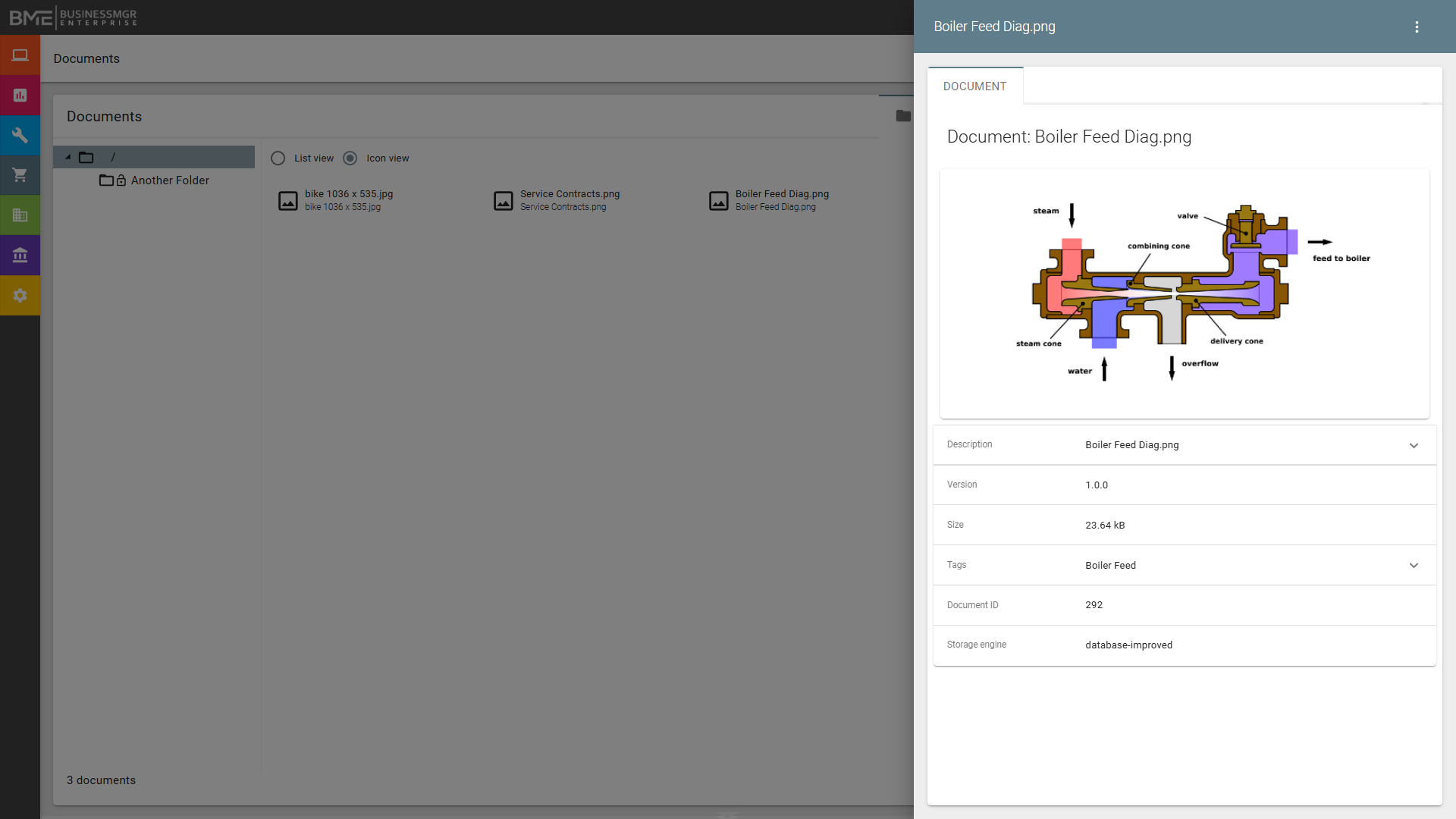Select the Icon view radio button
Screen dimensions: 1456x819
(x=350, y=158)
